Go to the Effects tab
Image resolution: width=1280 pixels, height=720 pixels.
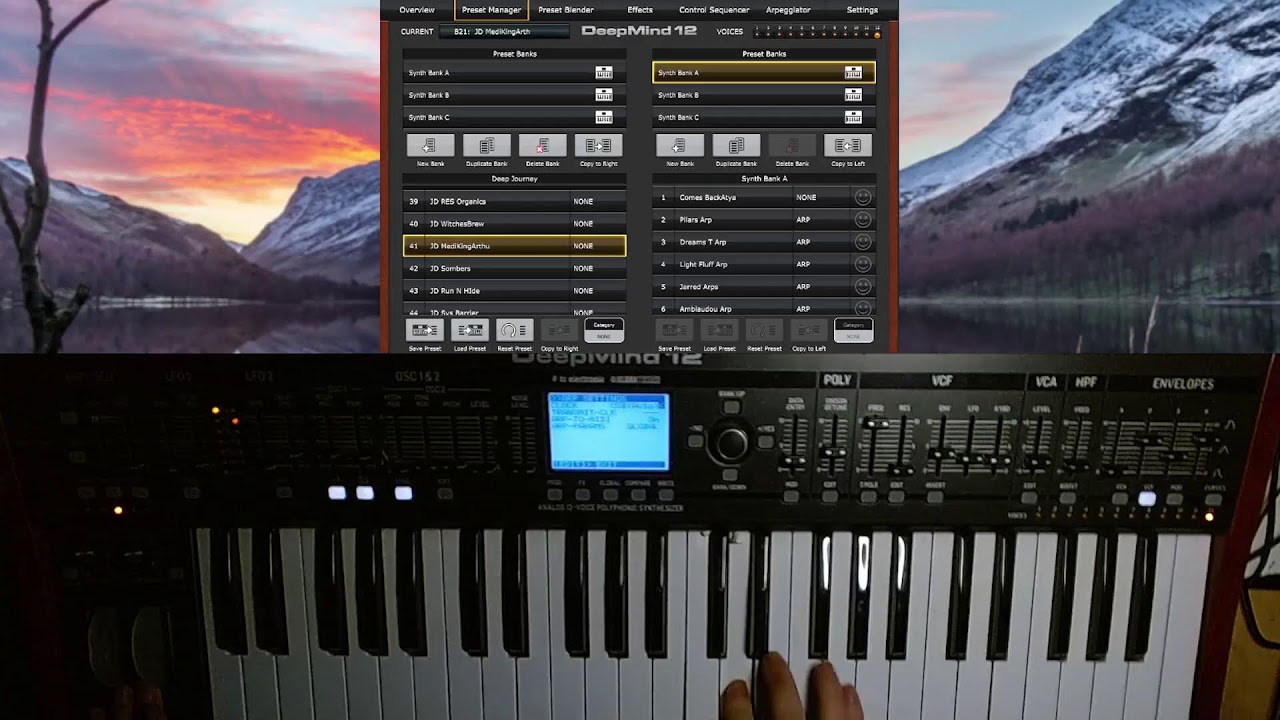point(640,10)
